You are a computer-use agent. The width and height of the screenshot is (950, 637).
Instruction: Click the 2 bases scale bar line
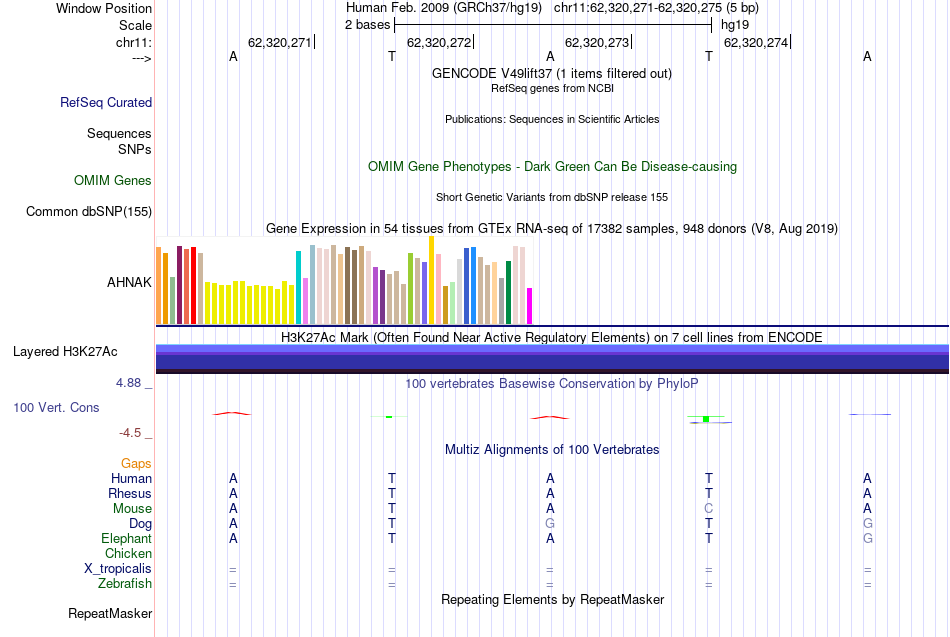[x=553, y=25]
